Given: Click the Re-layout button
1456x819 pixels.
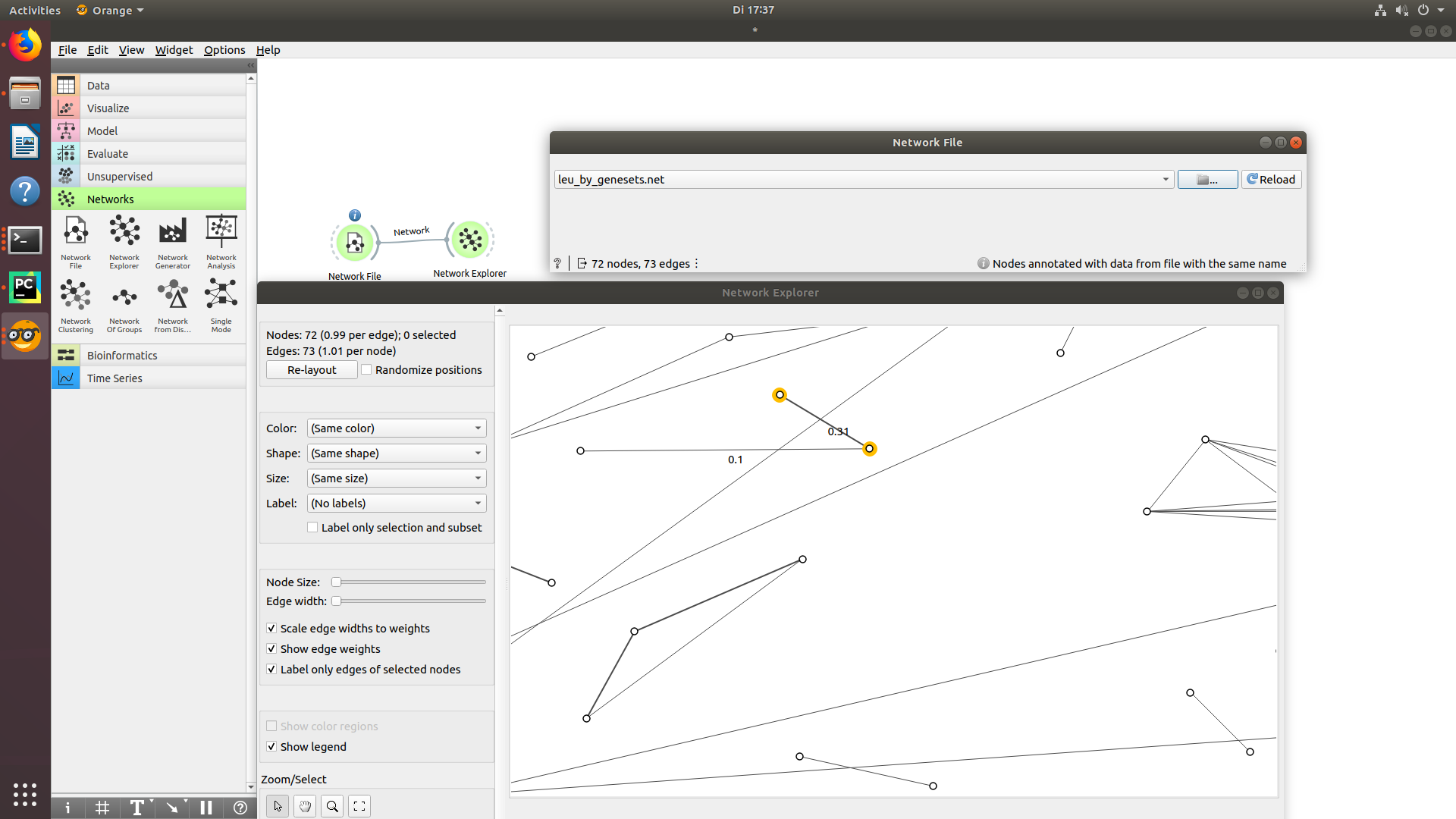Looking at the screenshot, I should tap(312, 370).
